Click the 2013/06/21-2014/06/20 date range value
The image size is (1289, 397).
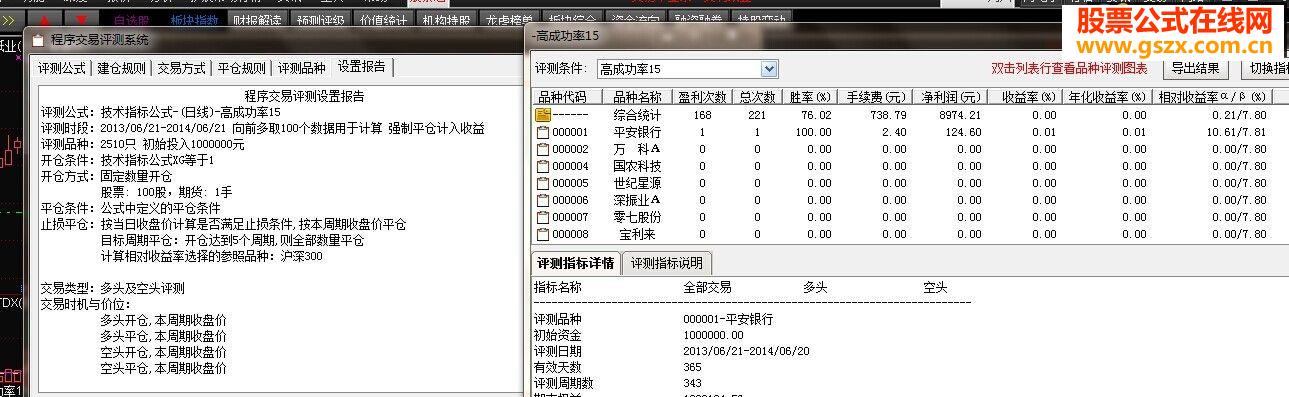click(x=746, y=351)
